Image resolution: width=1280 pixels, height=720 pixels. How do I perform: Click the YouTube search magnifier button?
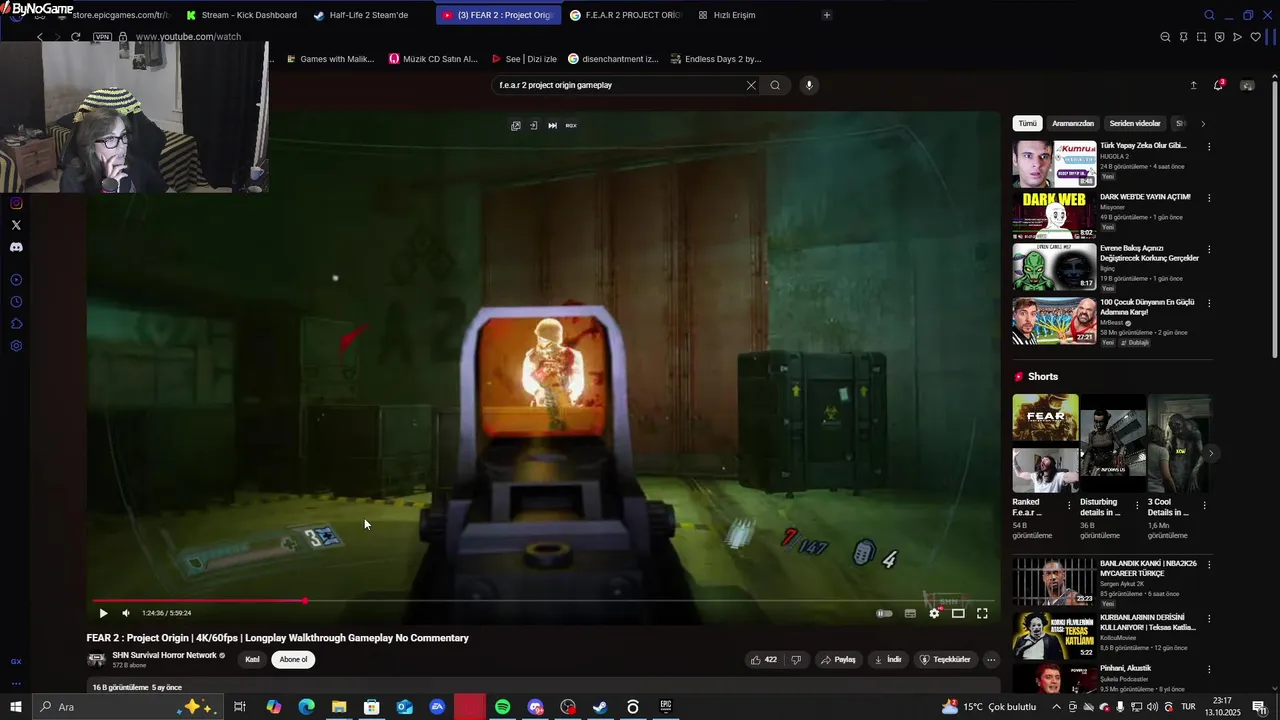[x=775, y=85]
